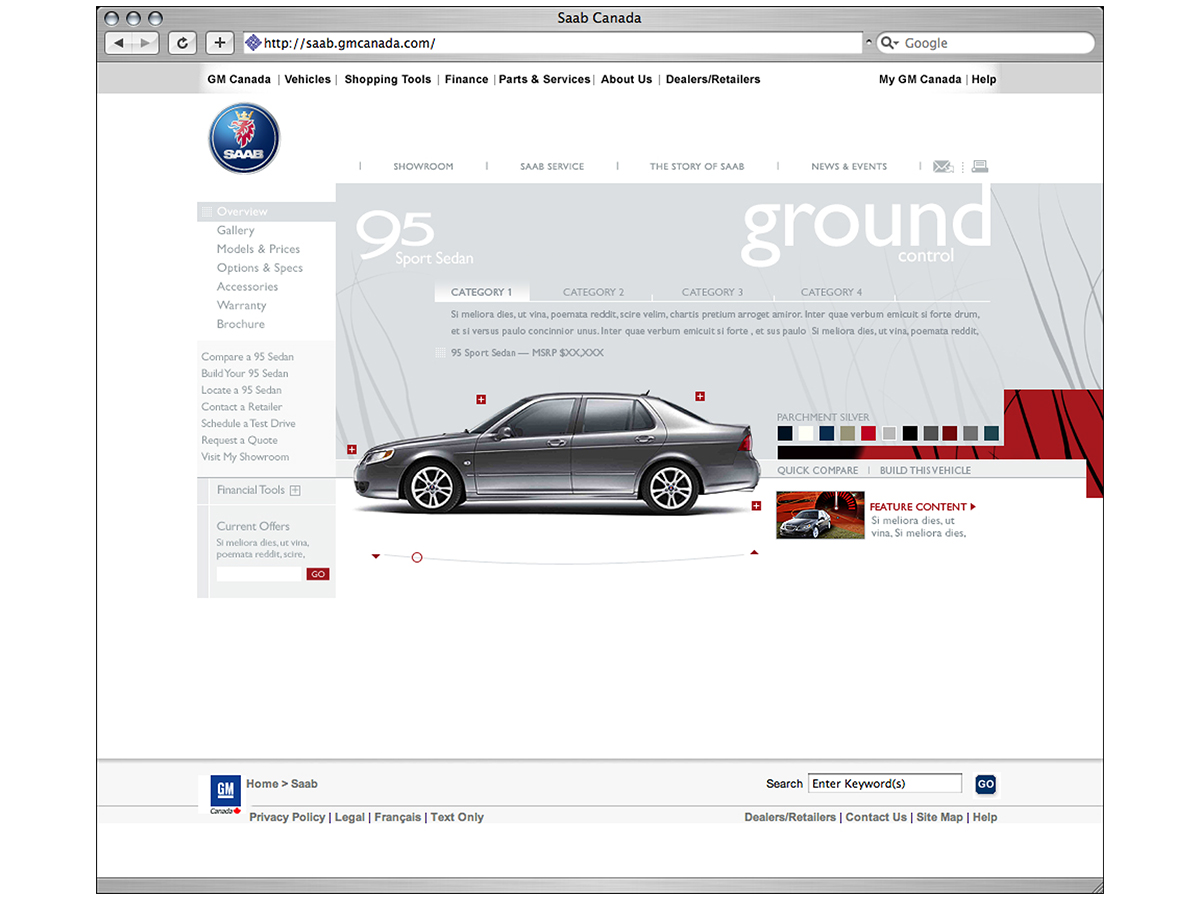Click the plus hotspot above the car's hood
The image size is (1200, 900).
pyautogui.click(x=481, y=399)
